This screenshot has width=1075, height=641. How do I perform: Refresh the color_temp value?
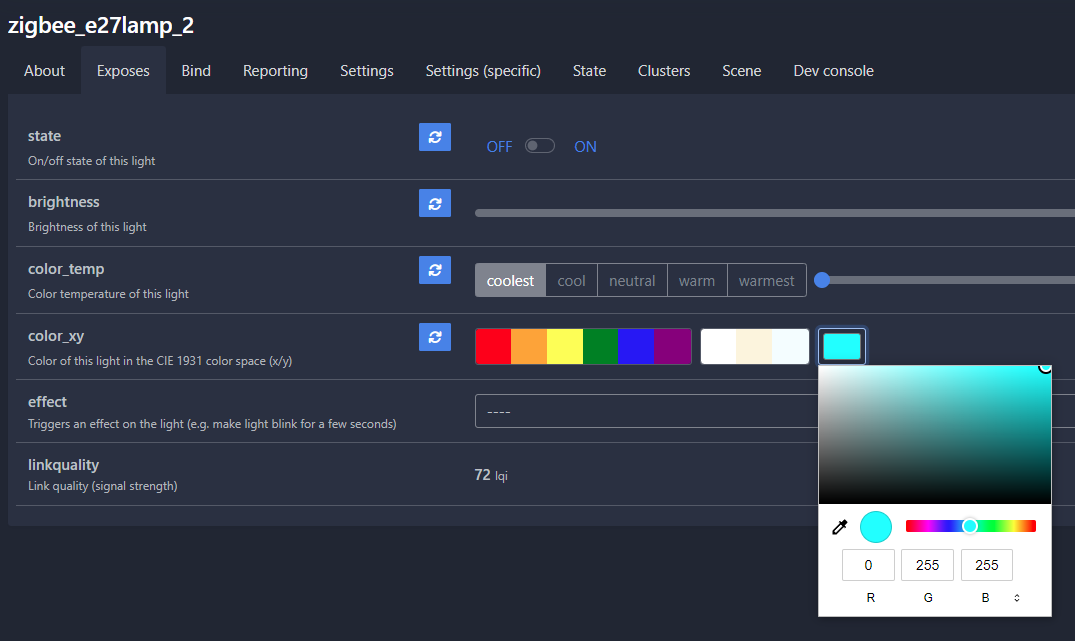[x=434, y=269]
